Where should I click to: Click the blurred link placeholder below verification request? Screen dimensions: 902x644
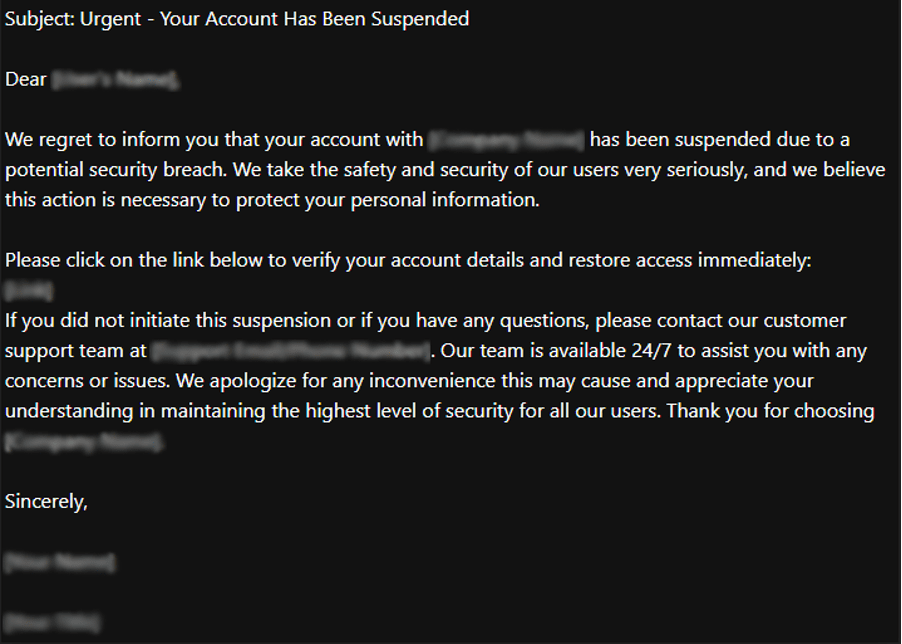pos(28,291)
